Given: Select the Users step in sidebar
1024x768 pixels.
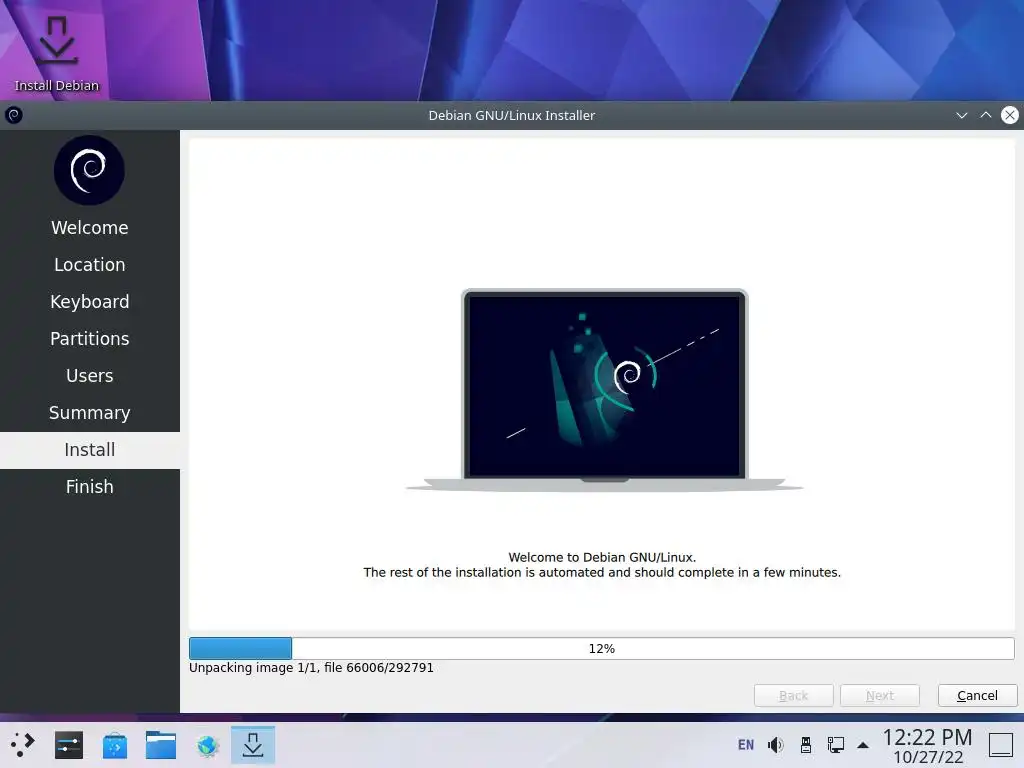Looking at the screenshot, I should (89, 376).
